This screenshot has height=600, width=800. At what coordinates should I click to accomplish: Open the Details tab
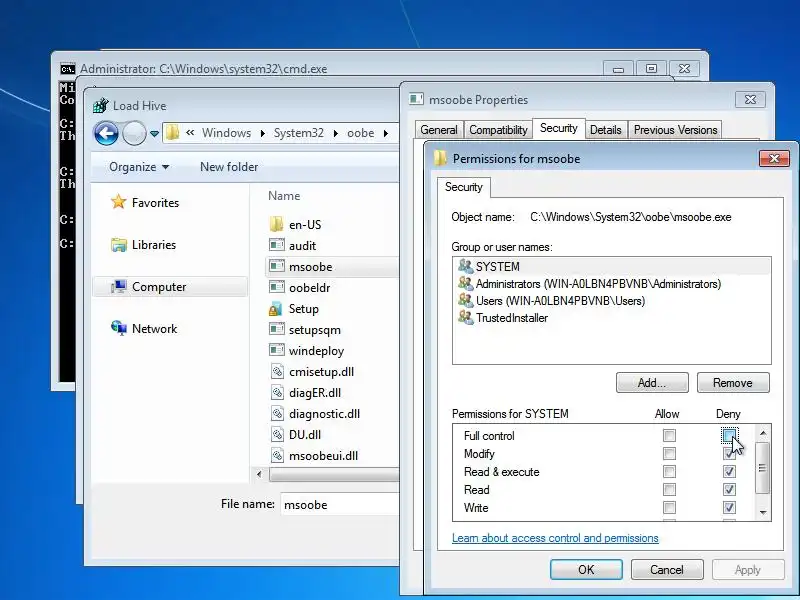click(x=606, y=130)
